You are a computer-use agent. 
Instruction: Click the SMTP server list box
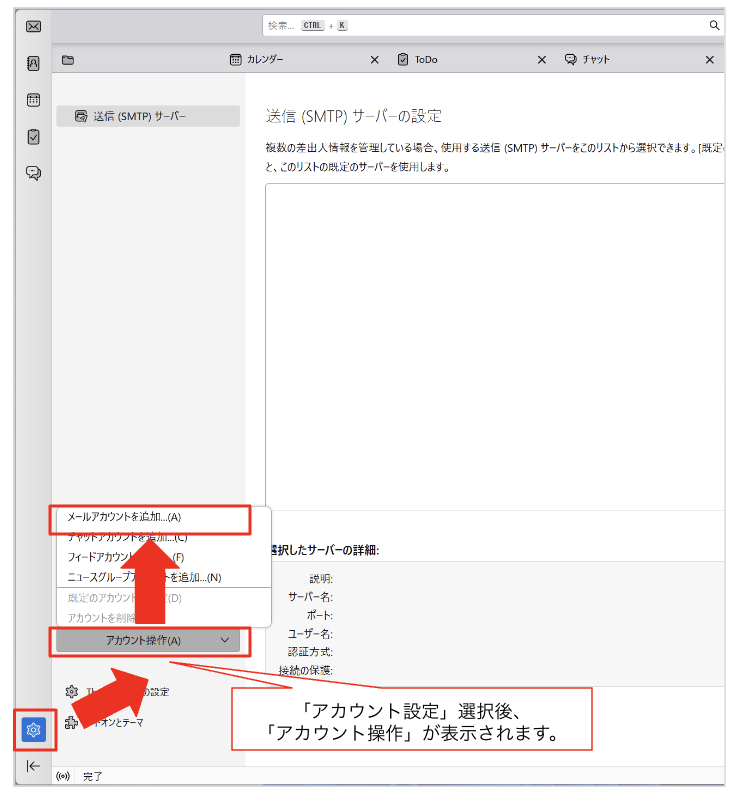[x=494, y=347]
